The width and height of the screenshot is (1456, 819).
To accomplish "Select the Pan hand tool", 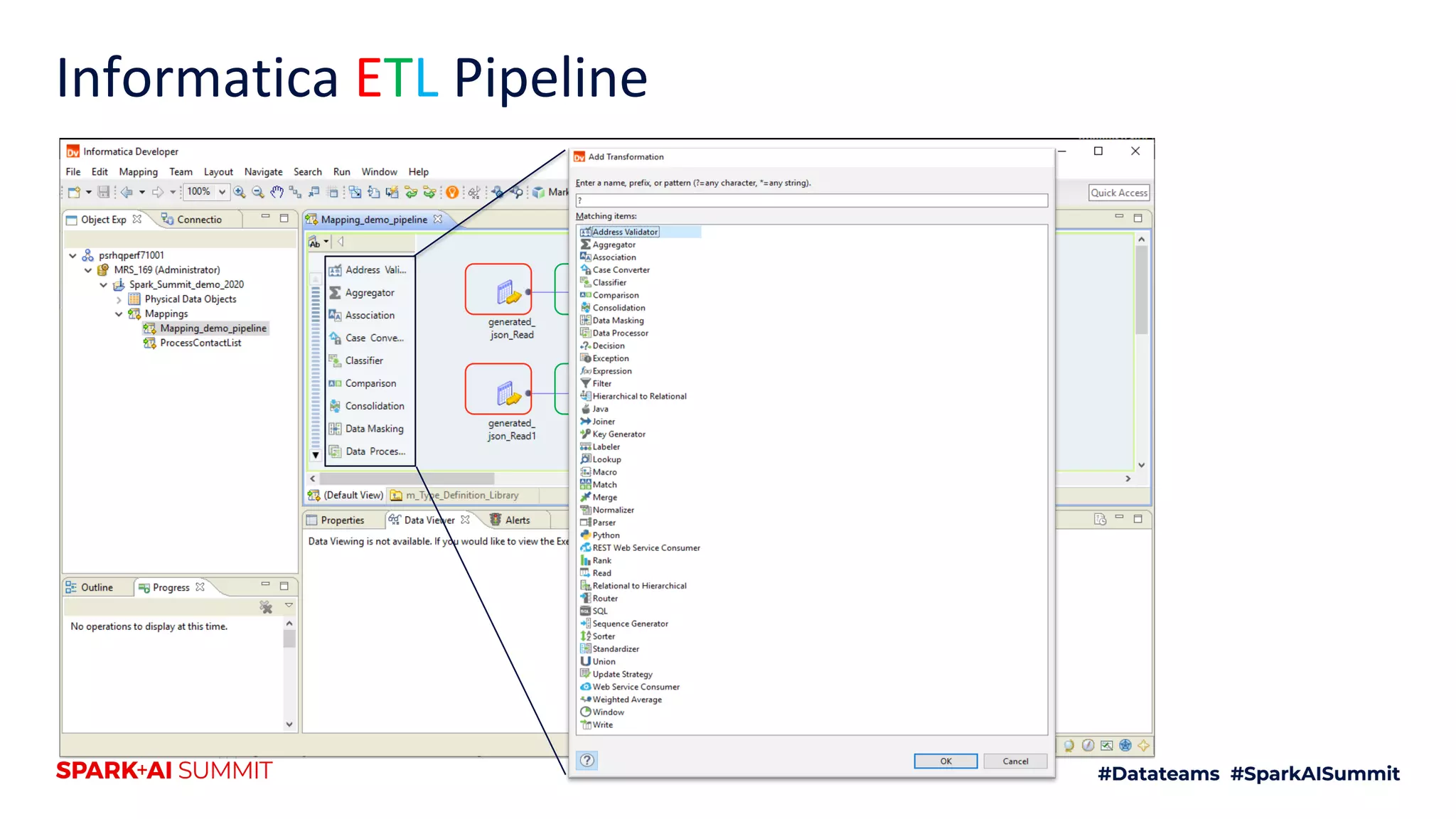I will tap(277, 192).
